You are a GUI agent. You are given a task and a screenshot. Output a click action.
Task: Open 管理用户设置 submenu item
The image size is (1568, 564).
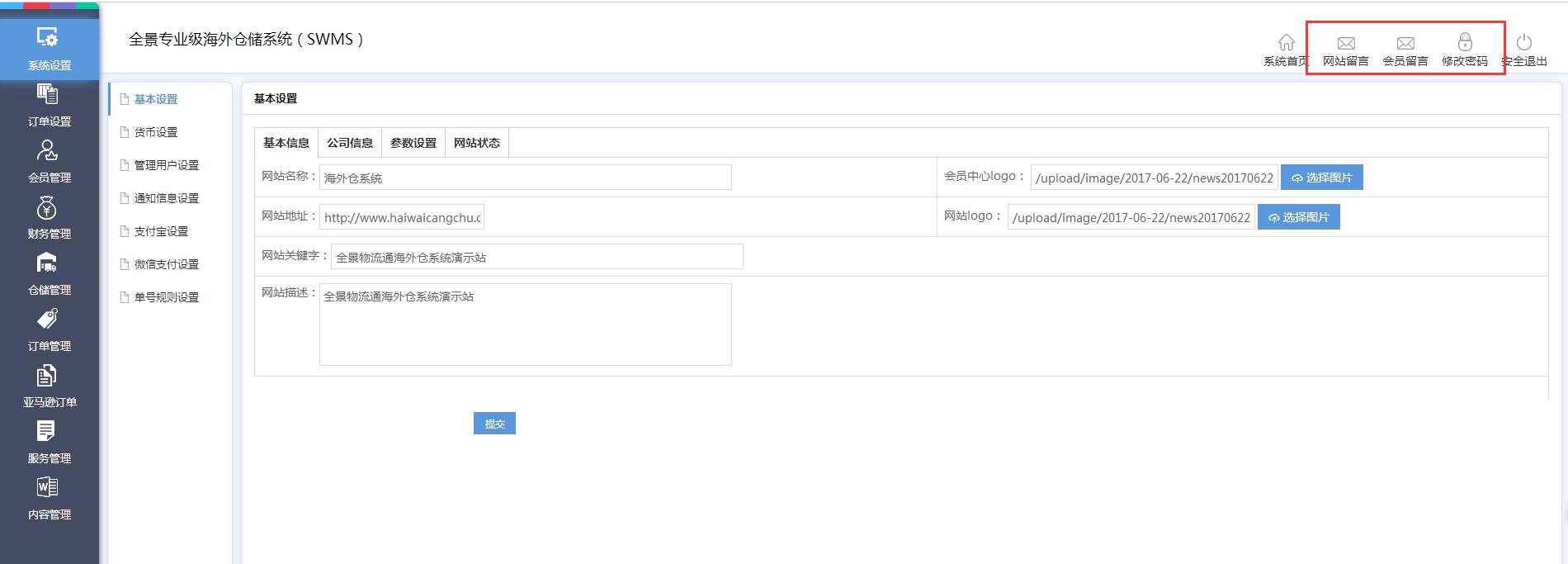(166, 165)
